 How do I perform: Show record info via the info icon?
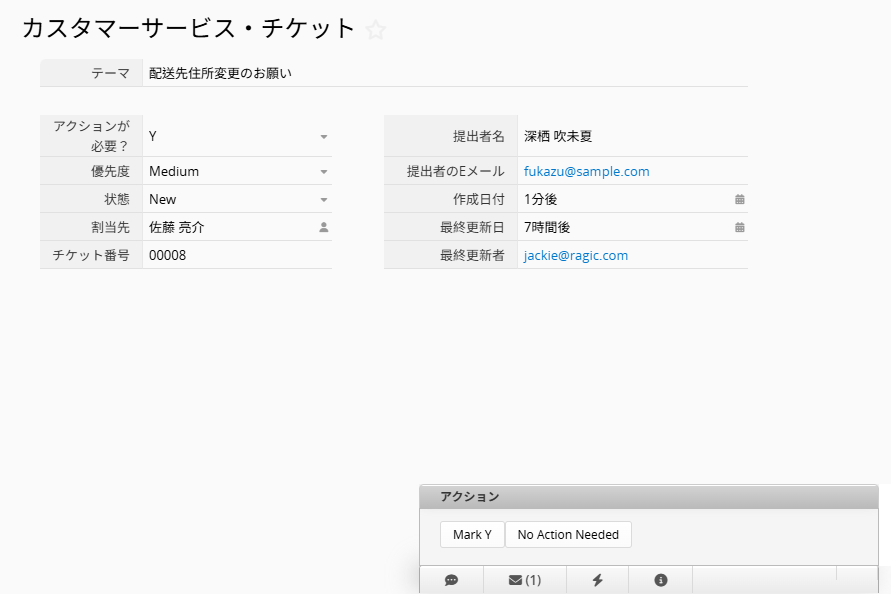660,579
